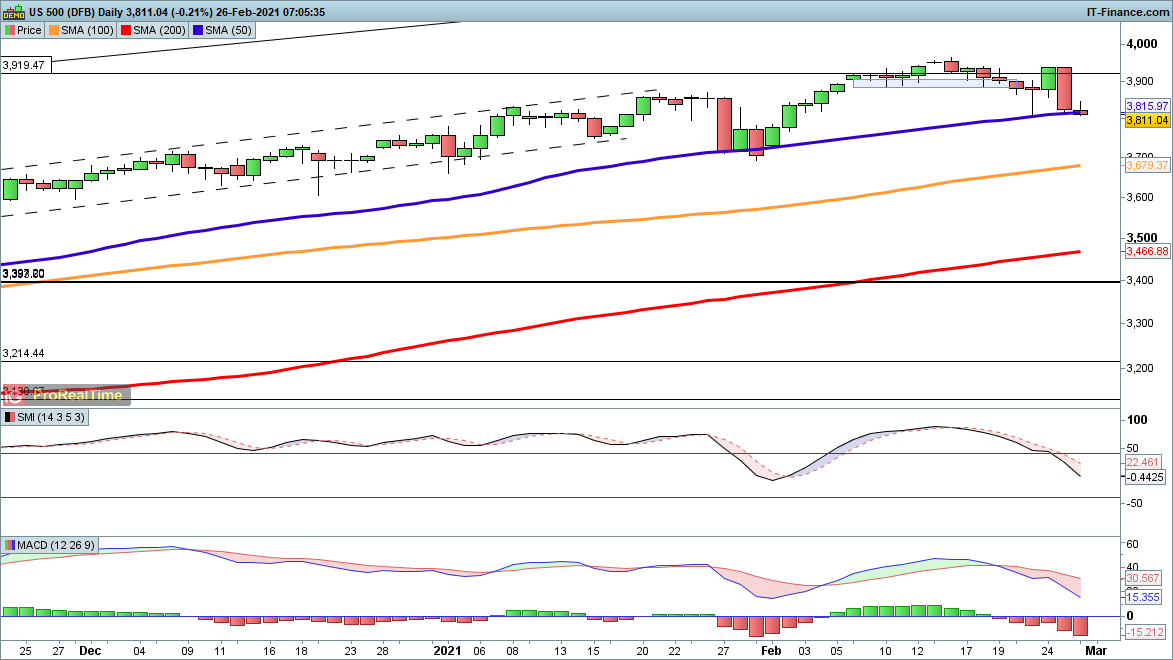Image resolution: width=1173 pixels, height=660 pixels.
Task: Click the IT-Finance.com text in the title bar
Action: tap(1127, 12)
